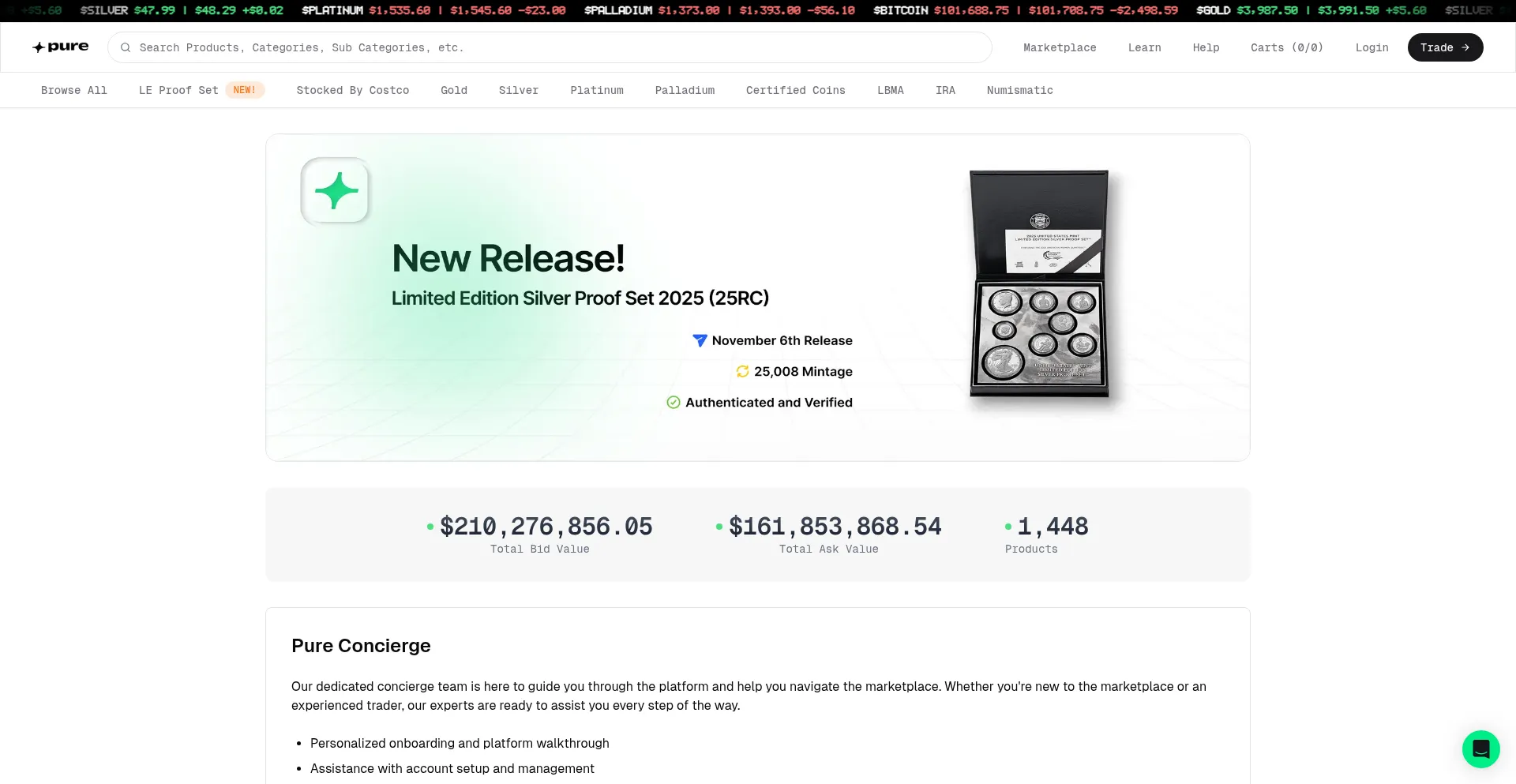Open the Help link

(1206, 47)
